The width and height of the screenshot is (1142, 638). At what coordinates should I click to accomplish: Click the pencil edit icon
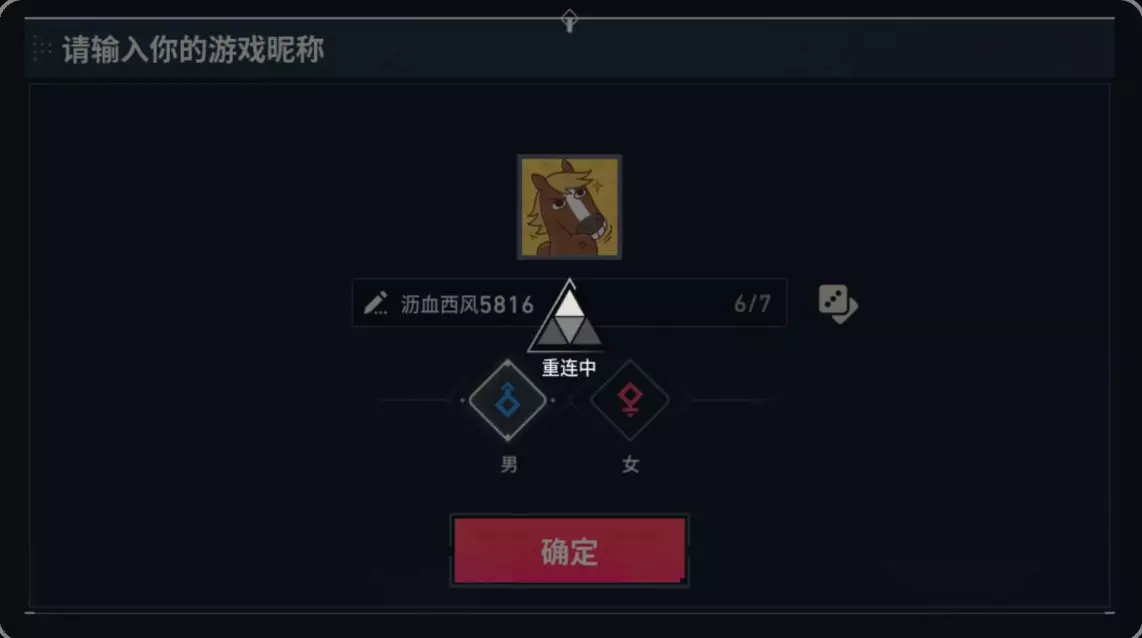[376, 303]
